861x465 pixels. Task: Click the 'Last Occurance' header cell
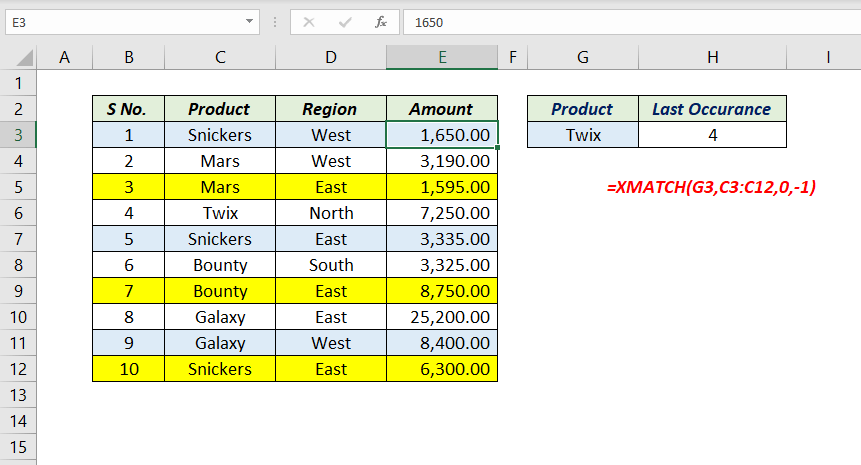(713, 109)
